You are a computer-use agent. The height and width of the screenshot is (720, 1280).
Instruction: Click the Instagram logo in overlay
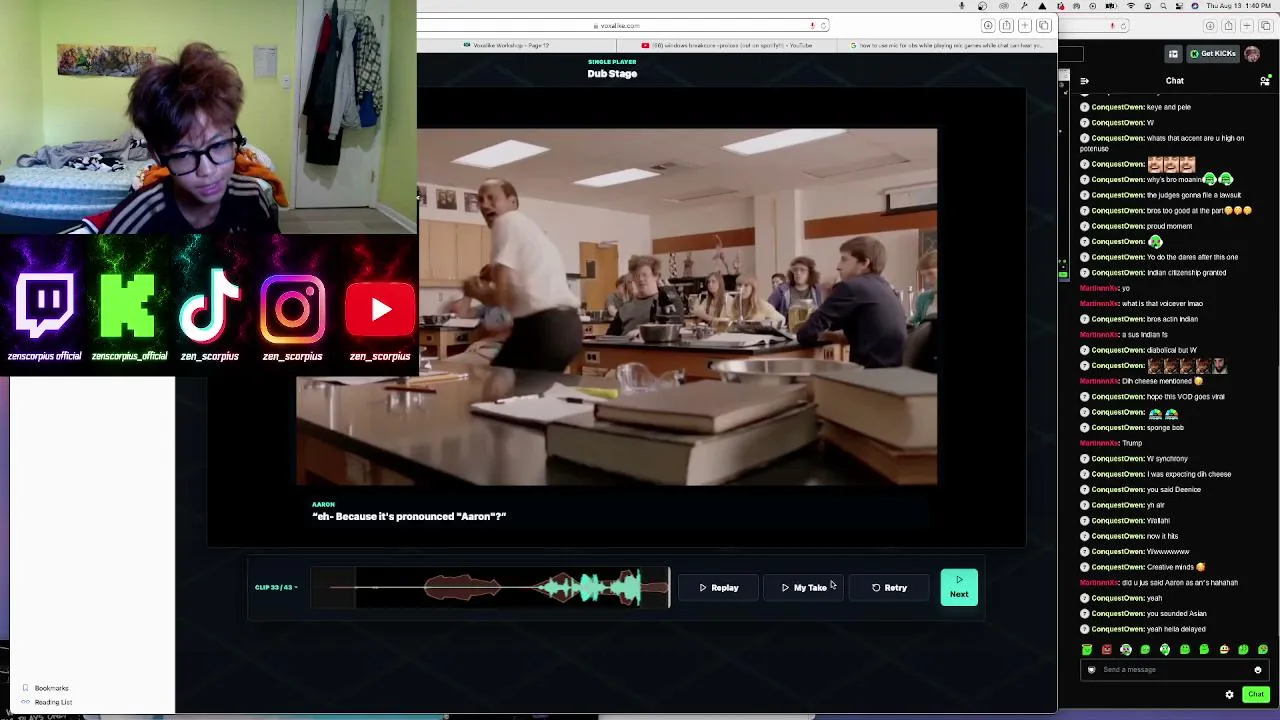[x=292, y=308]
